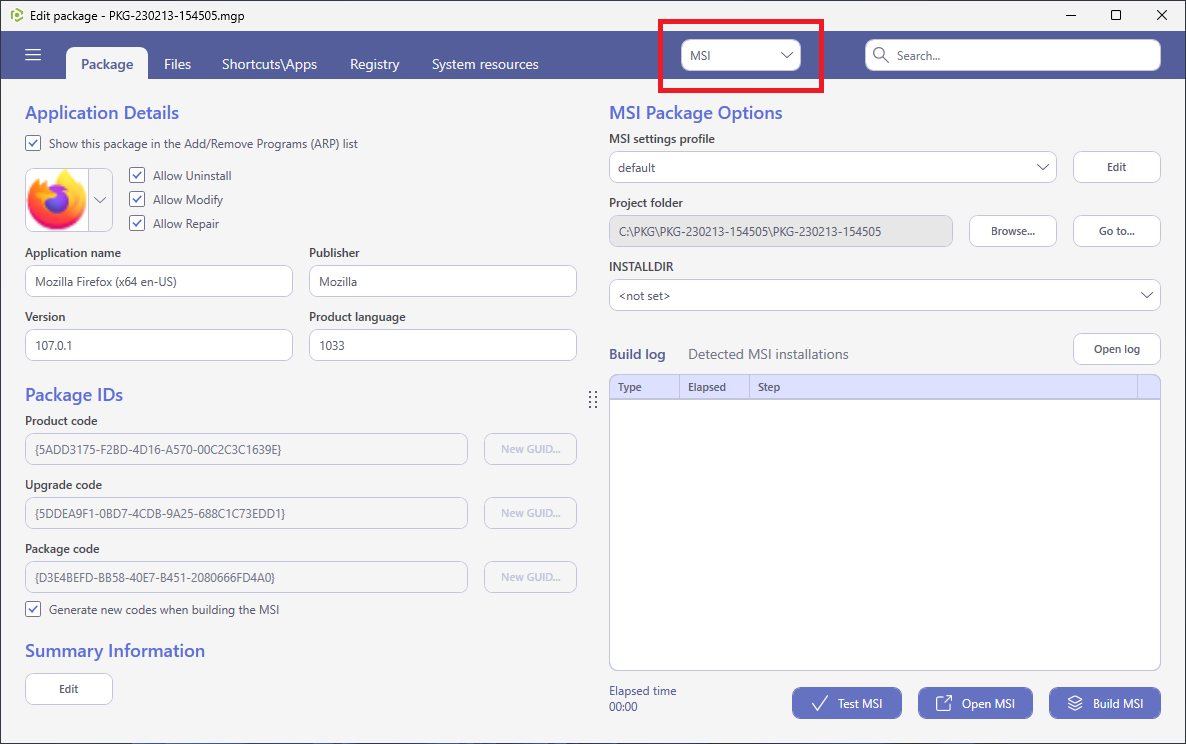
Task: Click the Build MSI button
Action: tap(1105, 703)
